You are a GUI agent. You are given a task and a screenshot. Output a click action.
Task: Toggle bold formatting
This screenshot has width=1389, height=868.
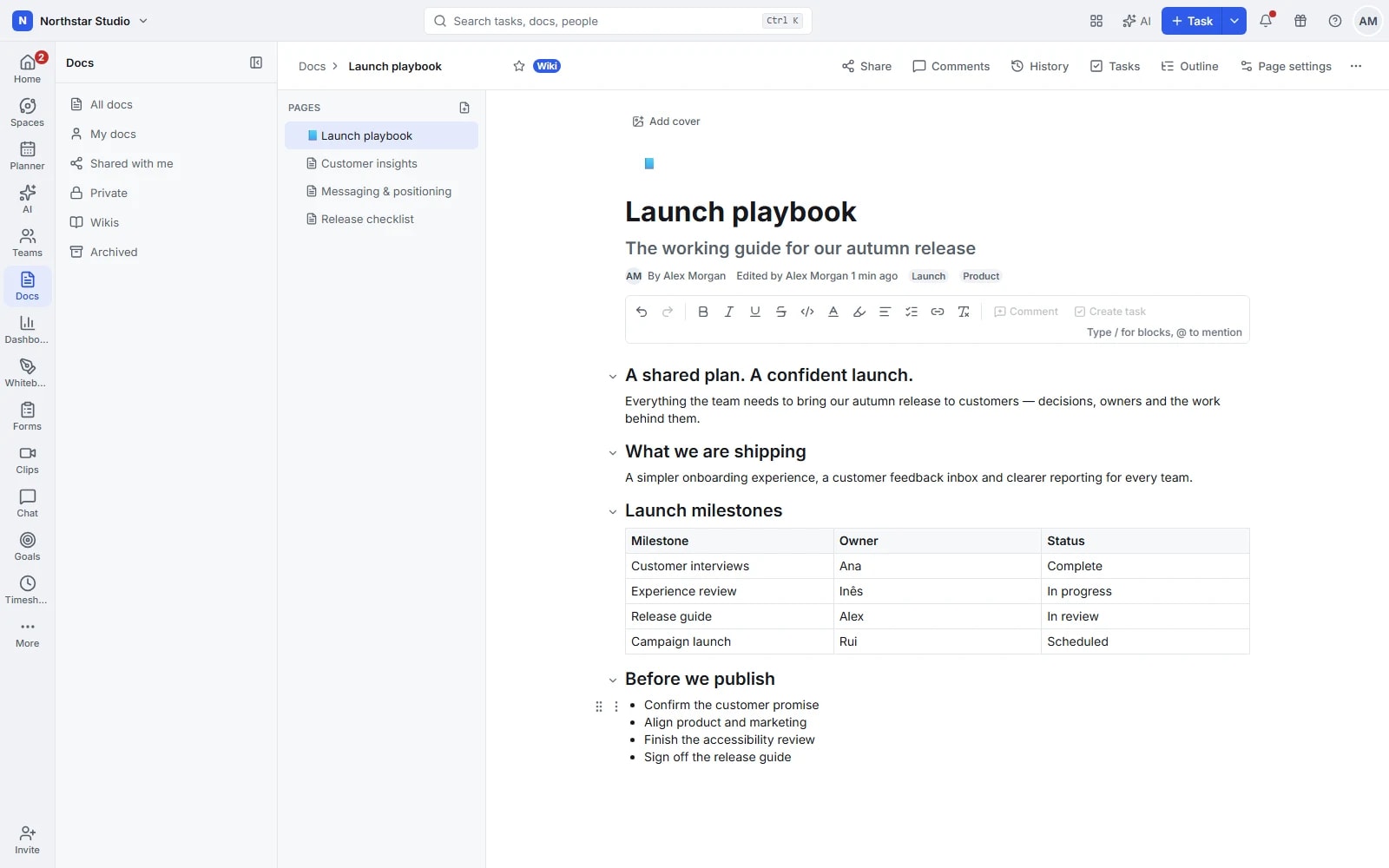(703, 312)
